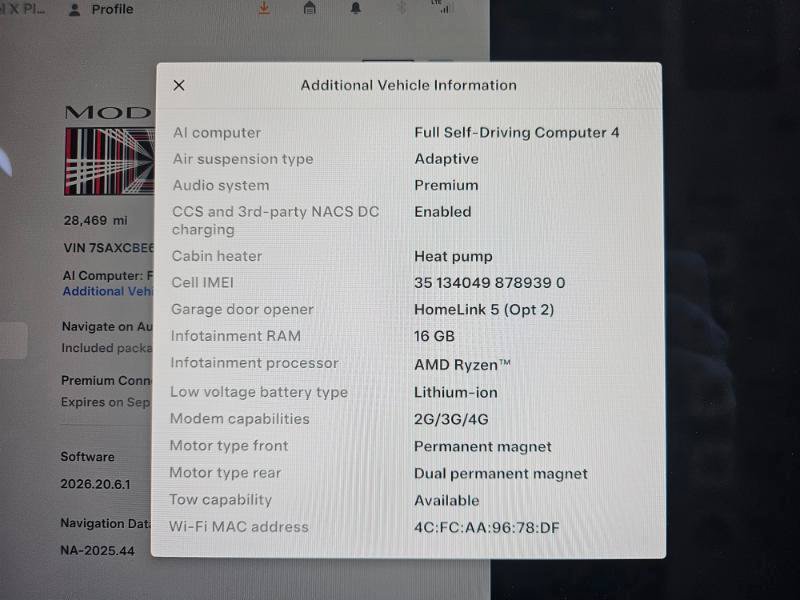Tap the 'Expires on Sep' subscription text
This screenshot has width=800, height=600.
pos(105,402)
